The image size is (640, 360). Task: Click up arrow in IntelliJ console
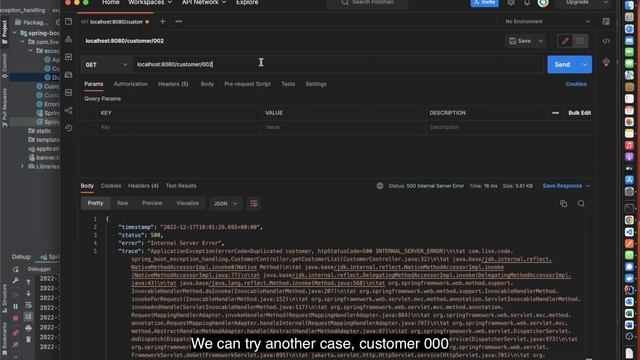[x=28, y=282]
